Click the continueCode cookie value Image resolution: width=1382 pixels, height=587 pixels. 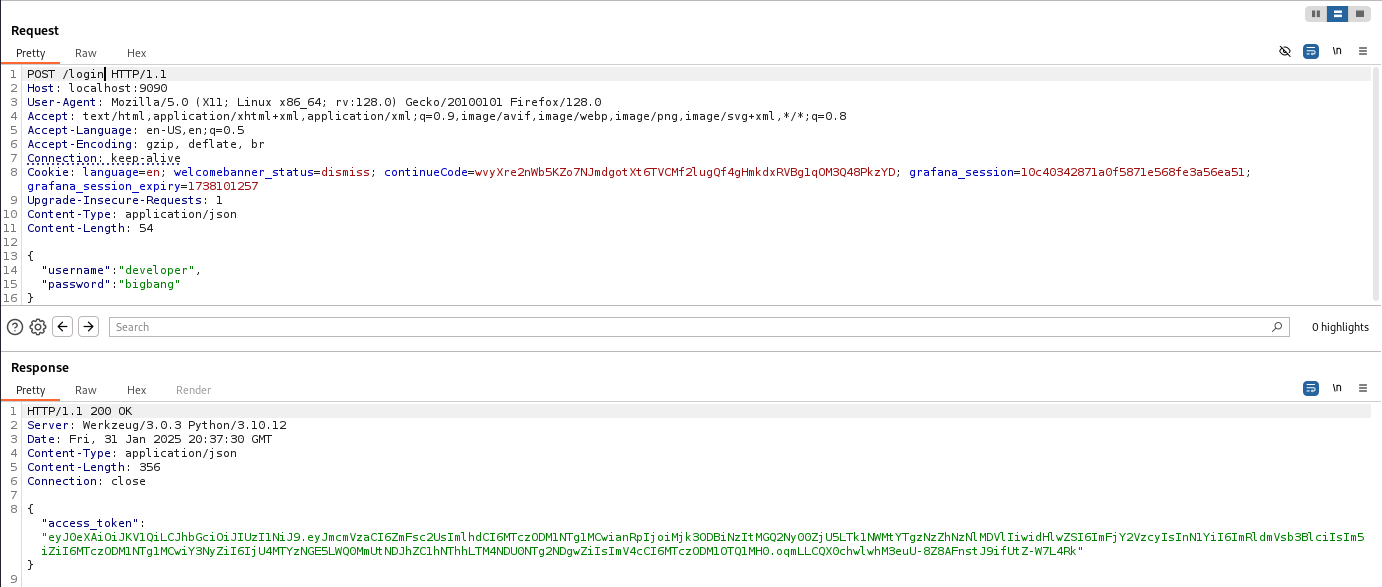pyautogui.click(x=685, y=172)
